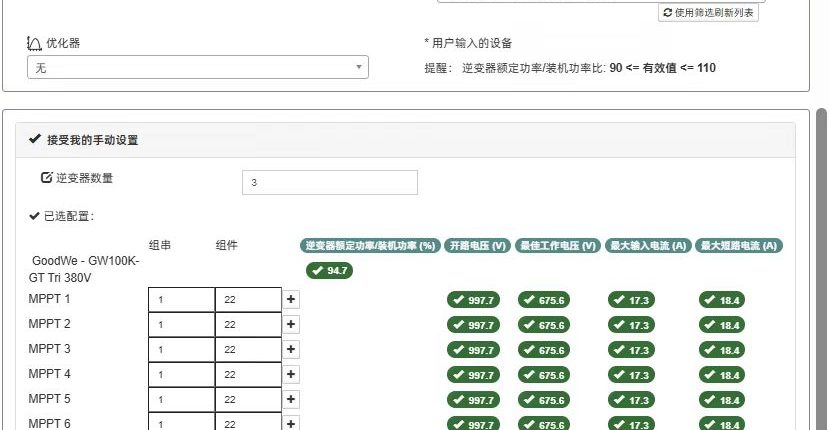Click the MPPT 1 组串 input field
This screenshot has height=430, width=829.
[181, 299]
